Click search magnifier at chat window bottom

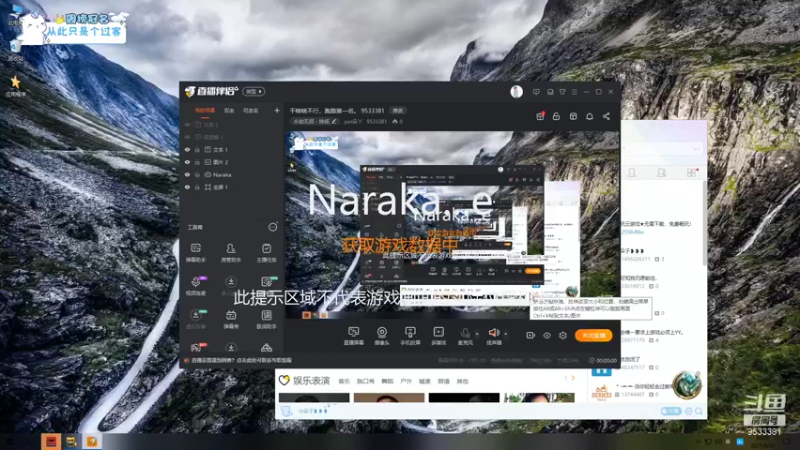tap(698, 411)
